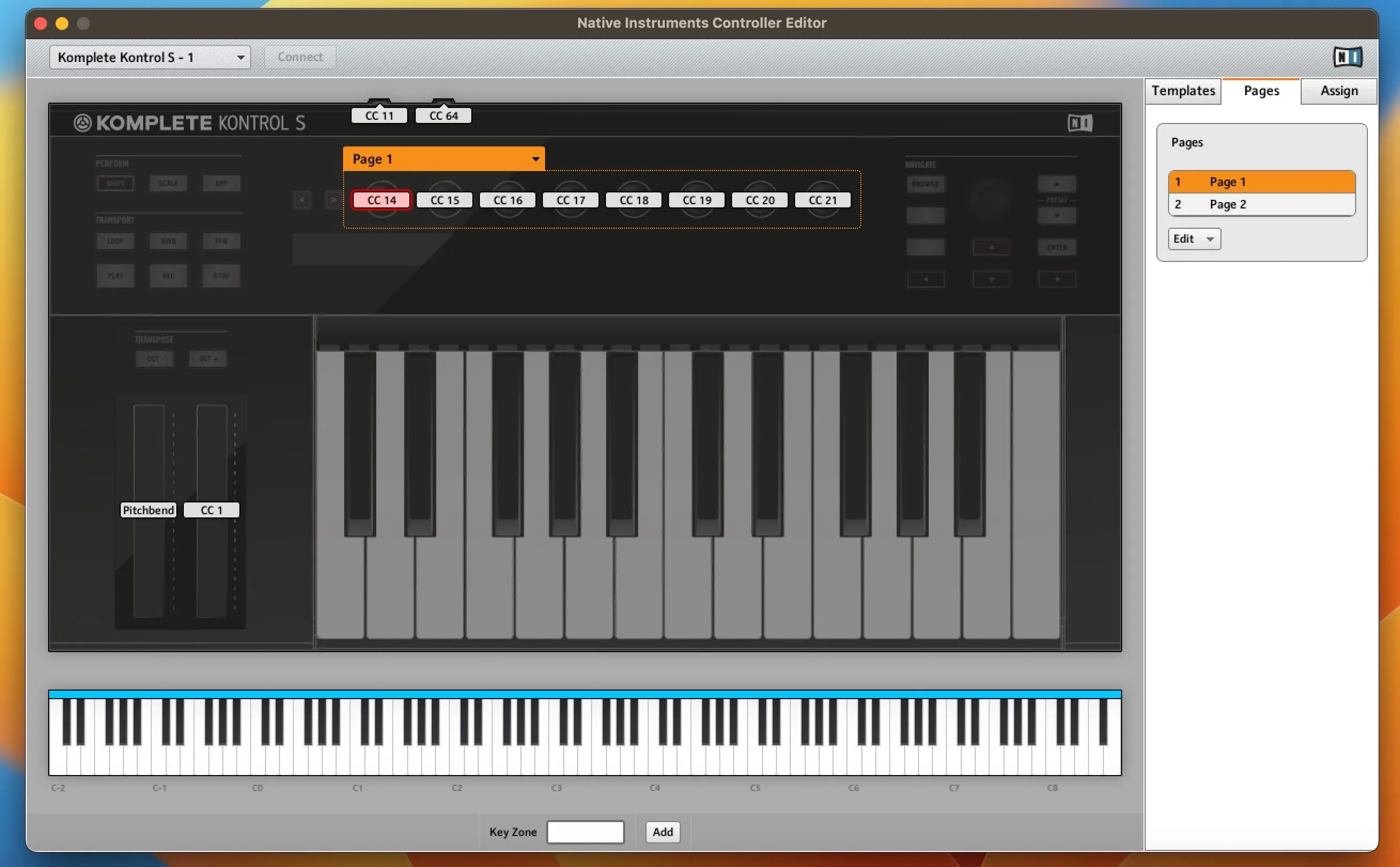Switch to the Assign tab
Image resolution: width=1400 pixels, height=867 pixels.
tap(1338, 90)
